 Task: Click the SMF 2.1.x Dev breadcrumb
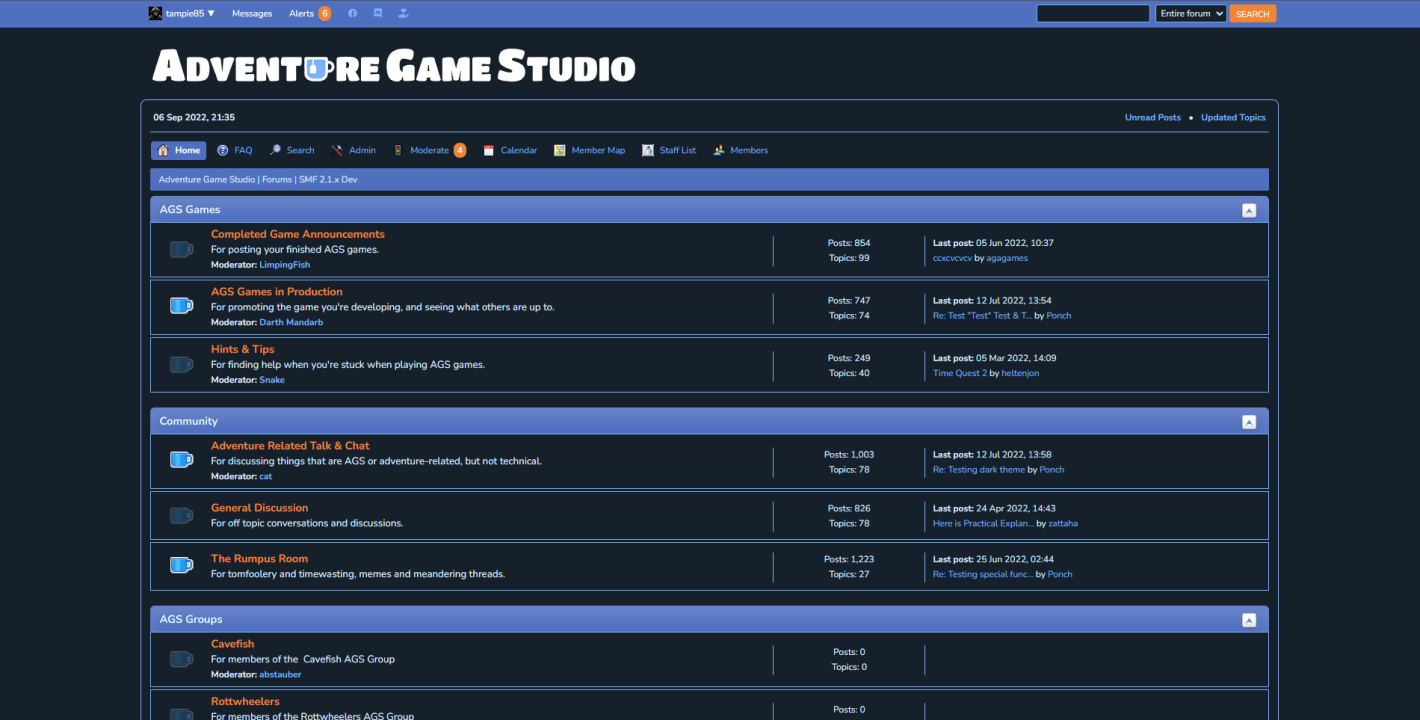point(328,180)
